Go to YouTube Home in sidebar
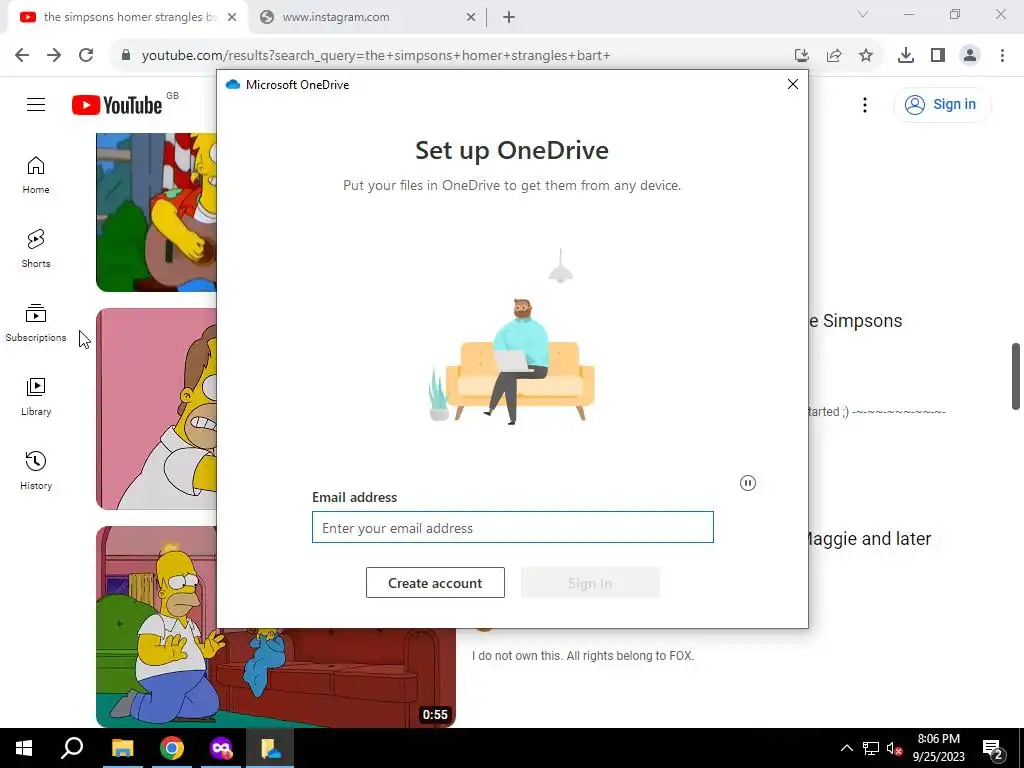This screenshot has width=1024, height=768. pos(36,175)
